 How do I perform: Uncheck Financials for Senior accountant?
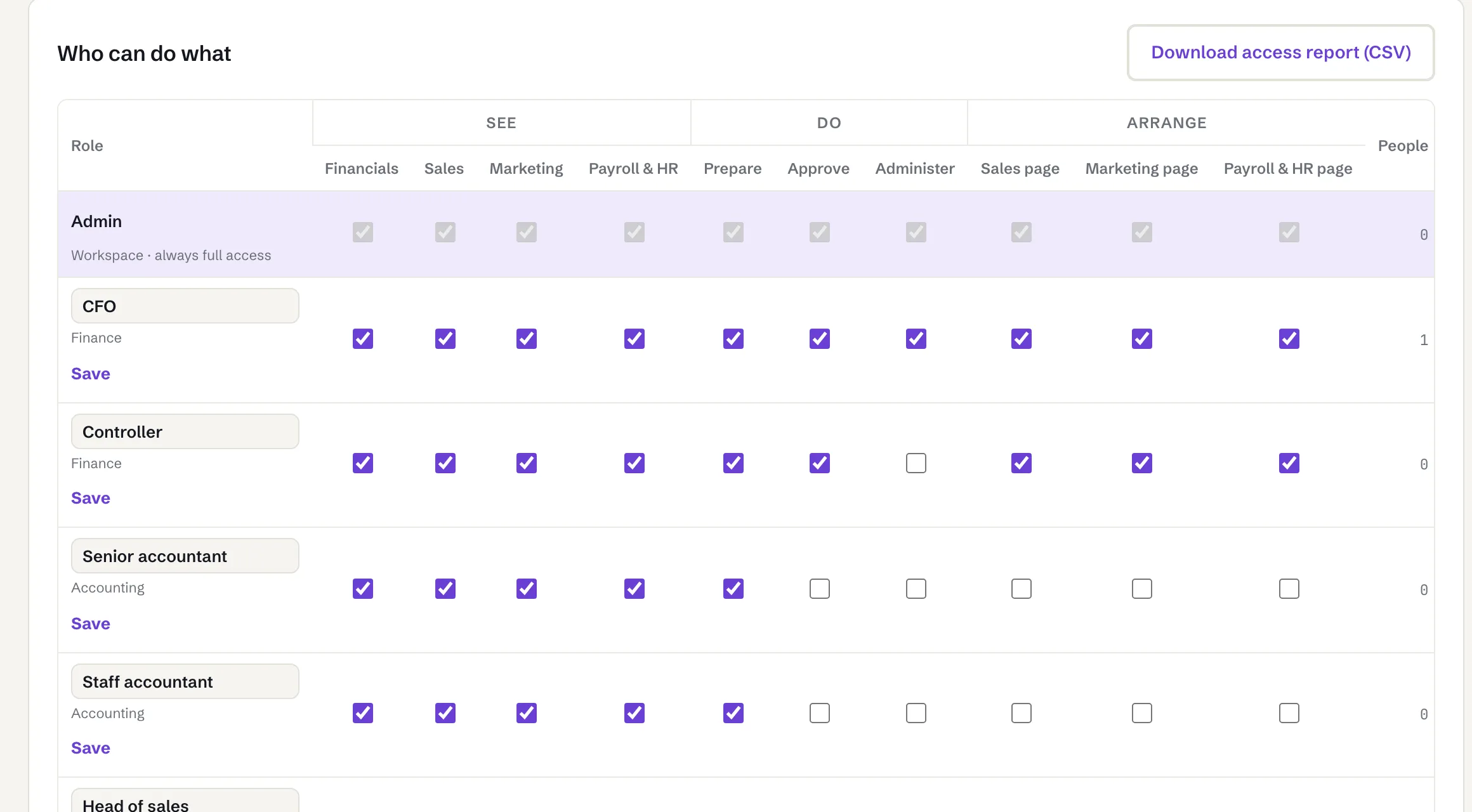(363, 589)
